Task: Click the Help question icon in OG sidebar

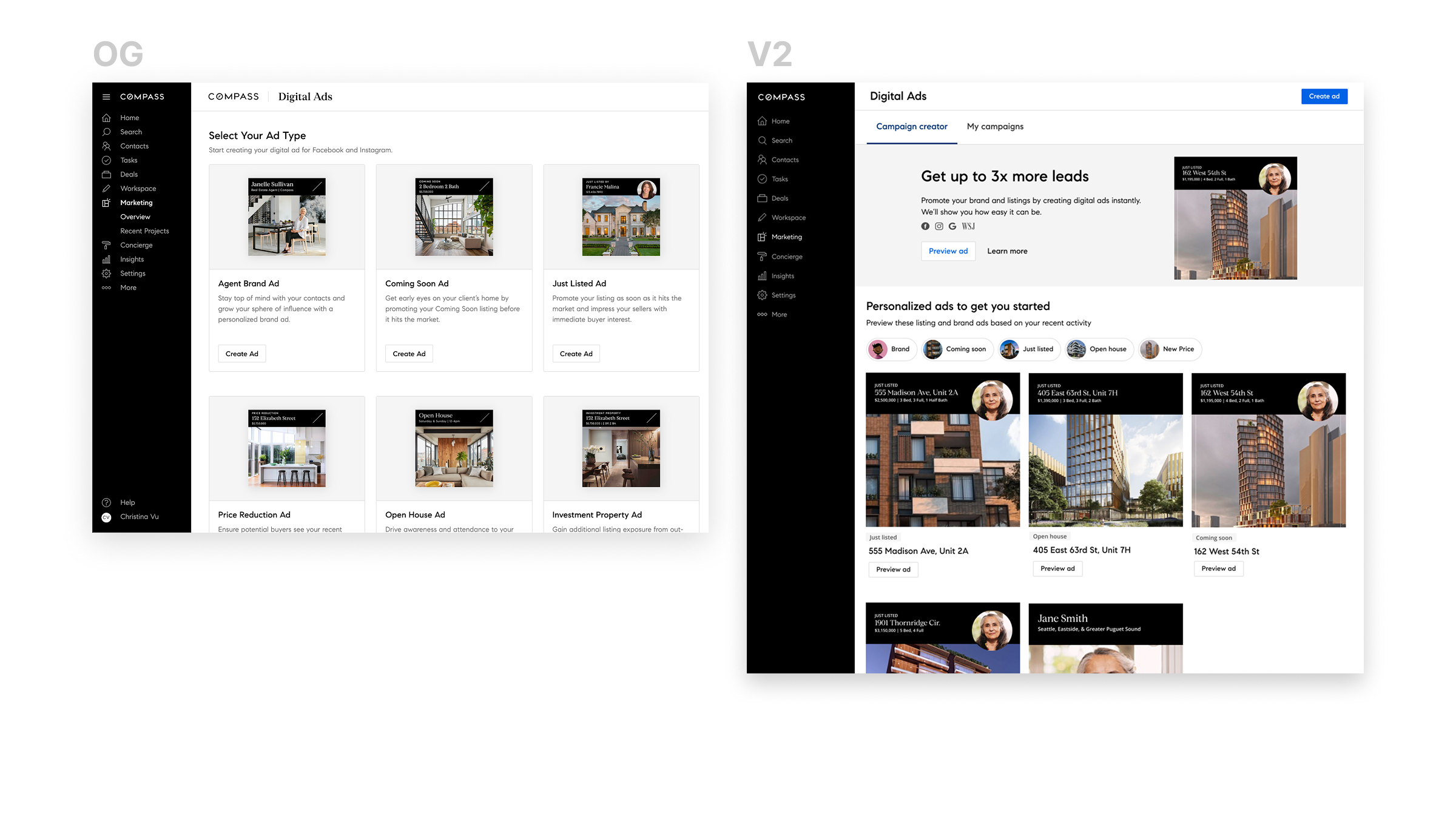Action: [106, 502]
